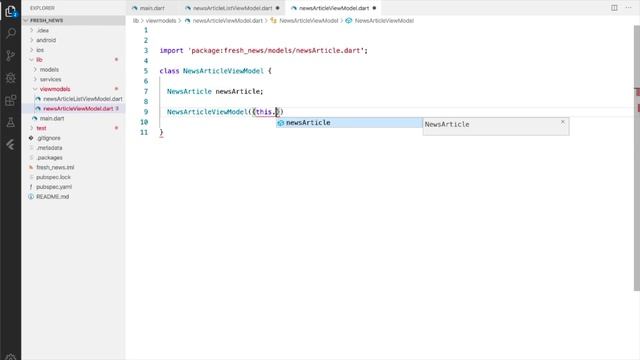Open the Extensions view
Screen dimensions: 640x360
(11, 100)
